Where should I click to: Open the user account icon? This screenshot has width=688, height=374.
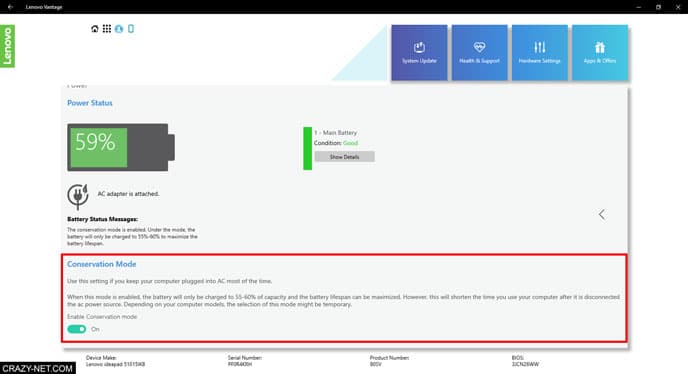119,29
